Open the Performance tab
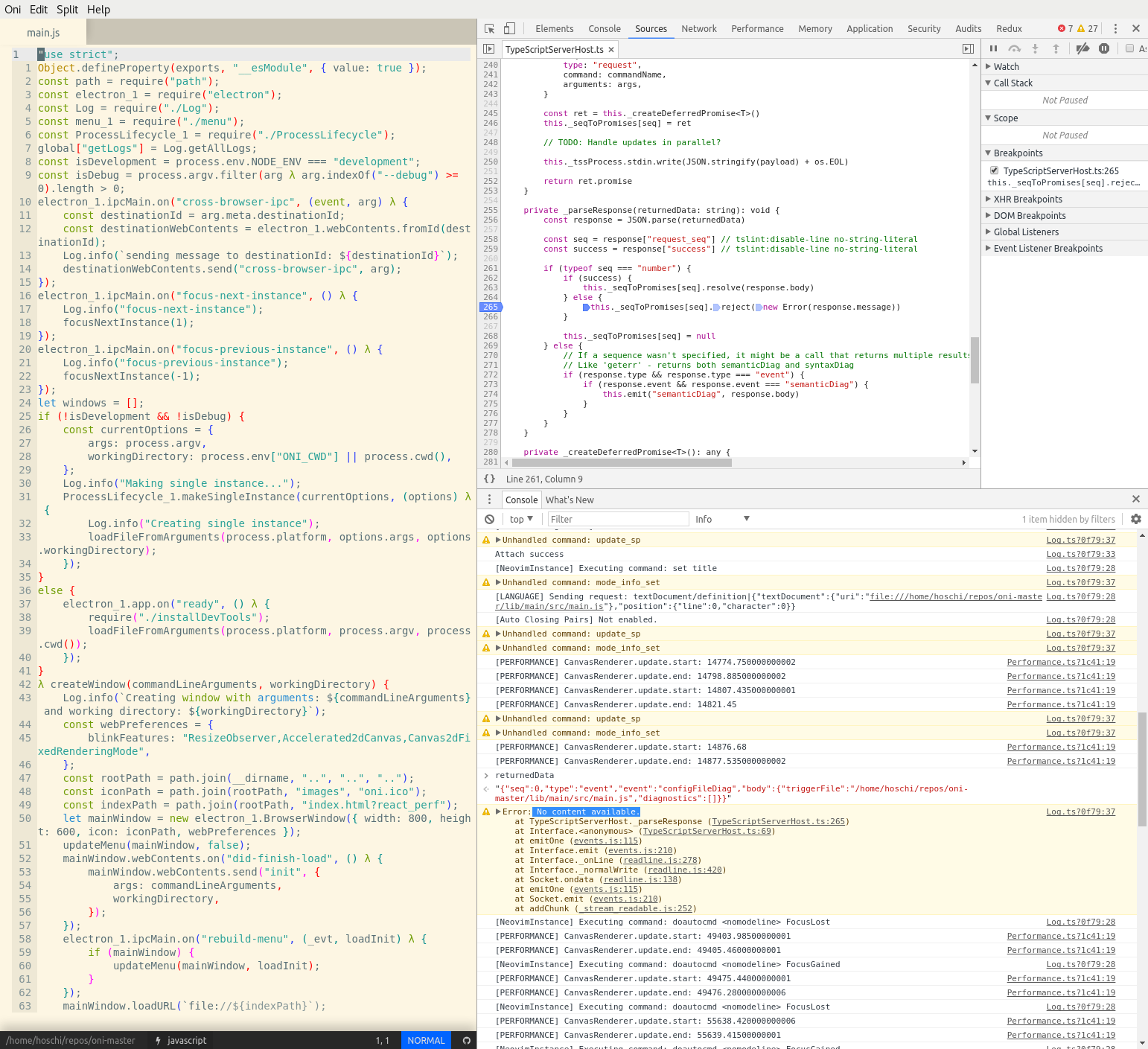This screenshot has height=1049, width=1148. (757, 28)
